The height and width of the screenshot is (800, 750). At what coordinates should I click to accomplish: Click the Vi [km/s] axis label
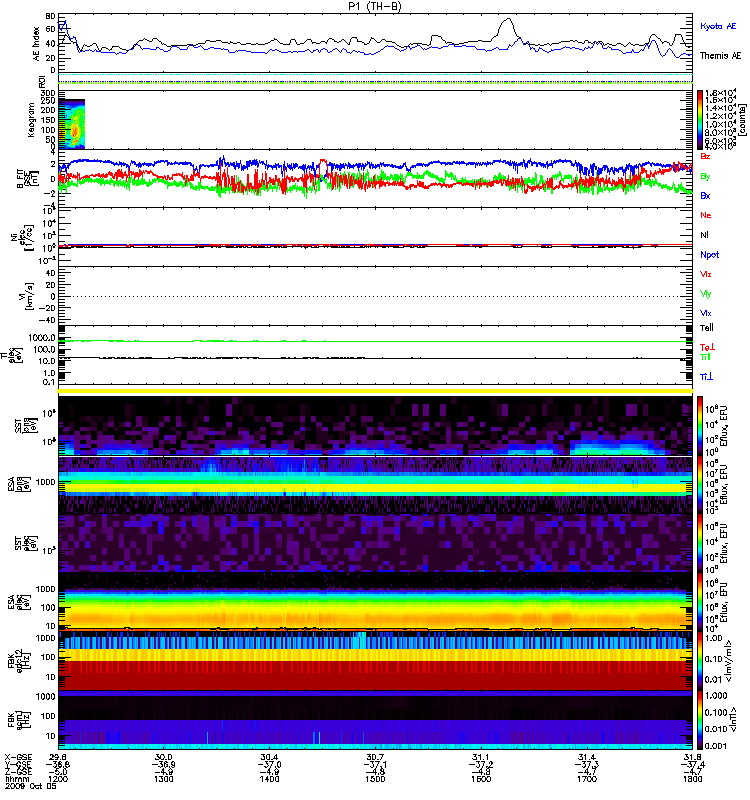click(27, 295)
